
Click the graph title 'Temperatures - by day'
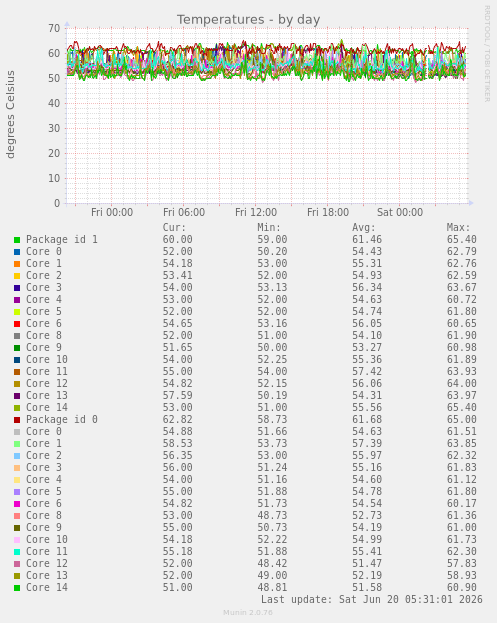tap(248, 19)
